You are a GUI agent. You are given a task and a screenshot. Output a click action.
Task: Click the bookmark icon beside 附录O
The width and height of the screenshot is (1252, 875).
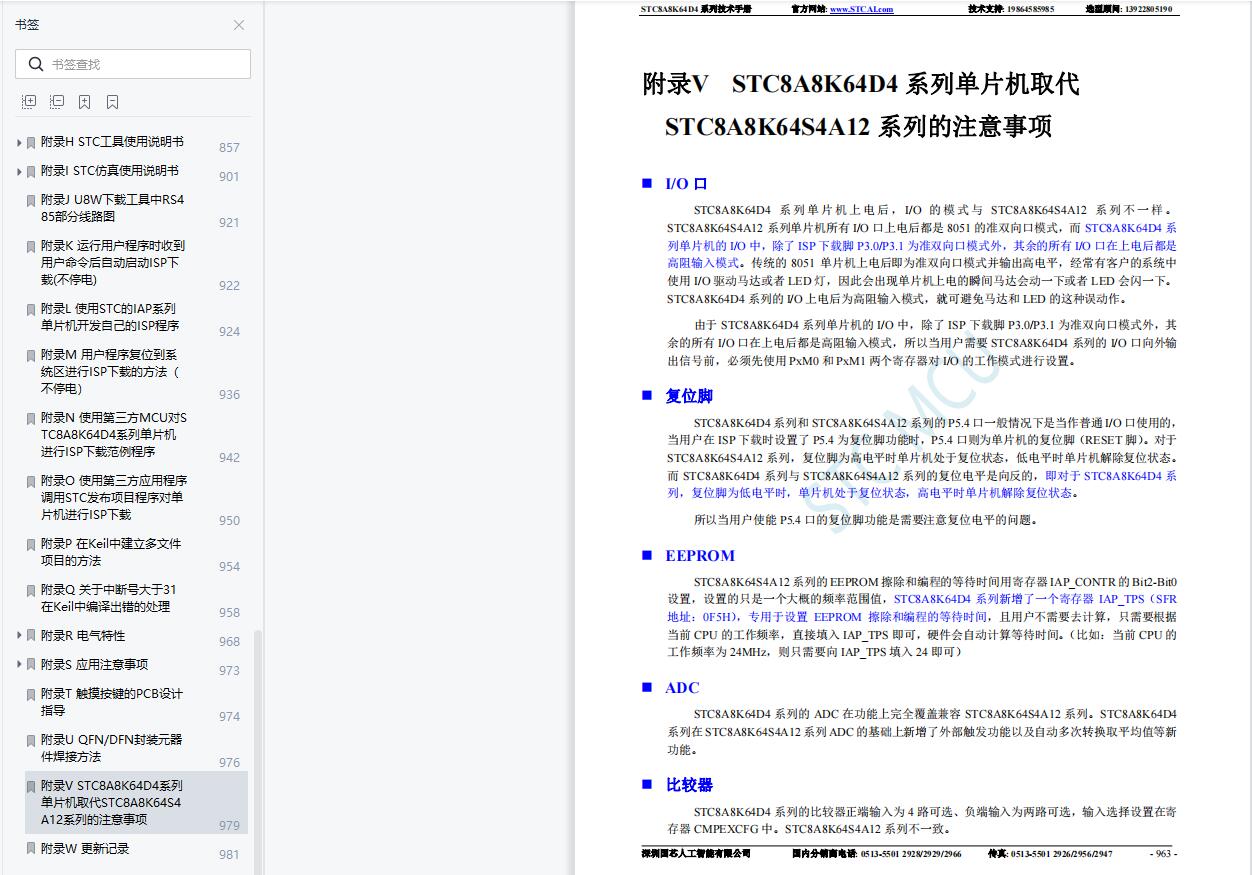click(x=31, y=482)
